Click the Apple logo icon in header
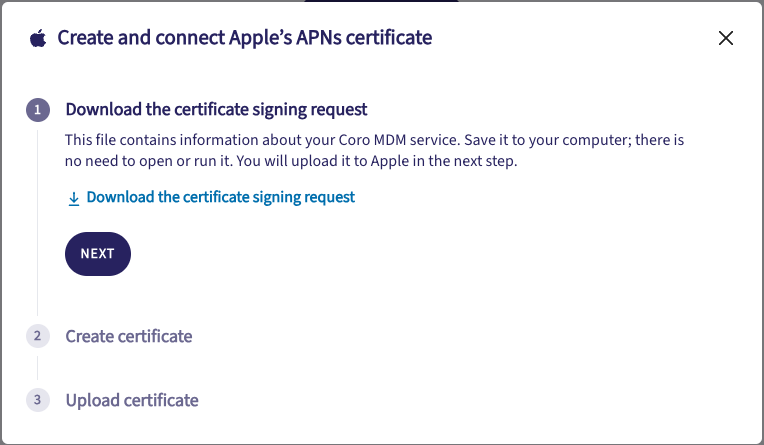Viewport: 764px width, 445px height. point(38,38)
